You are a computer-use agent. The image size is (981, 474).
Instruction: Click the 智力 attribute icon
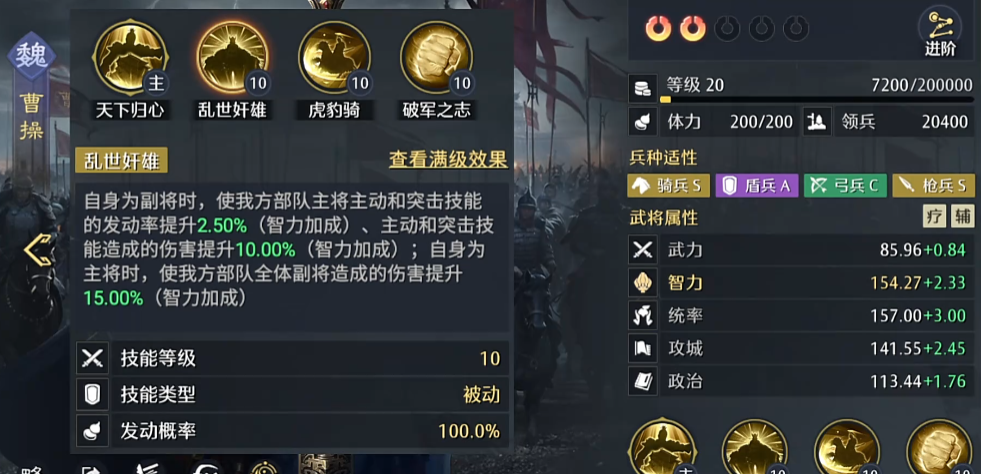[643, 283]
